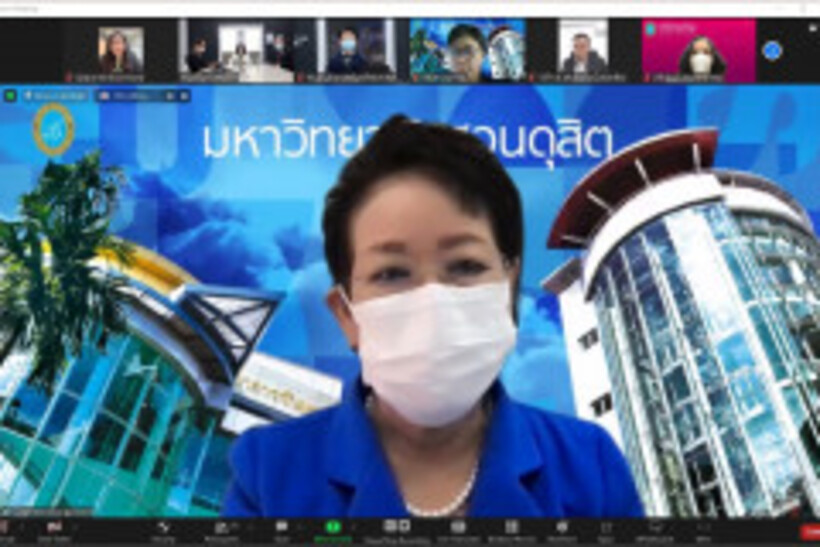Stop recording from the top-left indicator
The width and height of the screenshot is (820, 547).
184,96
